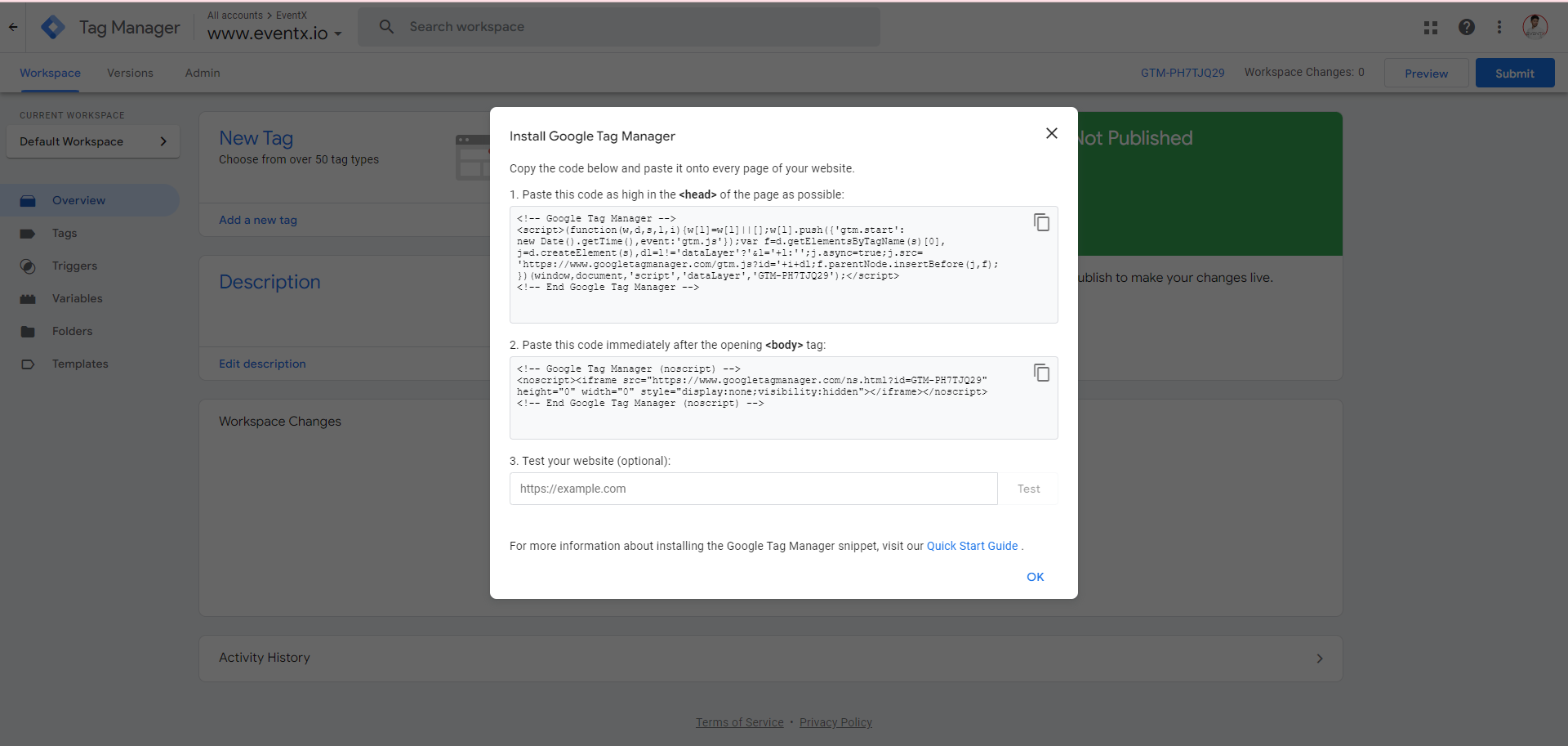1568x746 pixels.
Task: Click Edit description link
Action: pyautogui.click(x=262, y=364)
